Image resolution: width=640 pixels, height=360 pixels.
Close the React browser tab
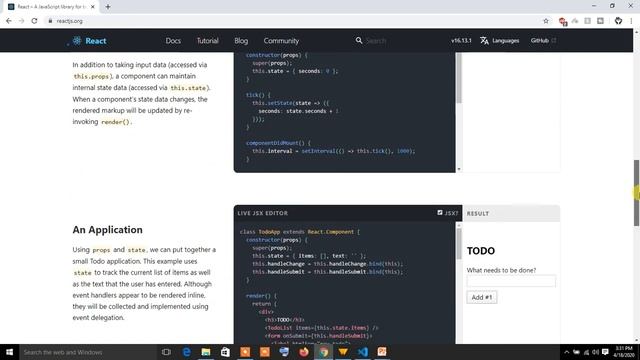[93, 7]
